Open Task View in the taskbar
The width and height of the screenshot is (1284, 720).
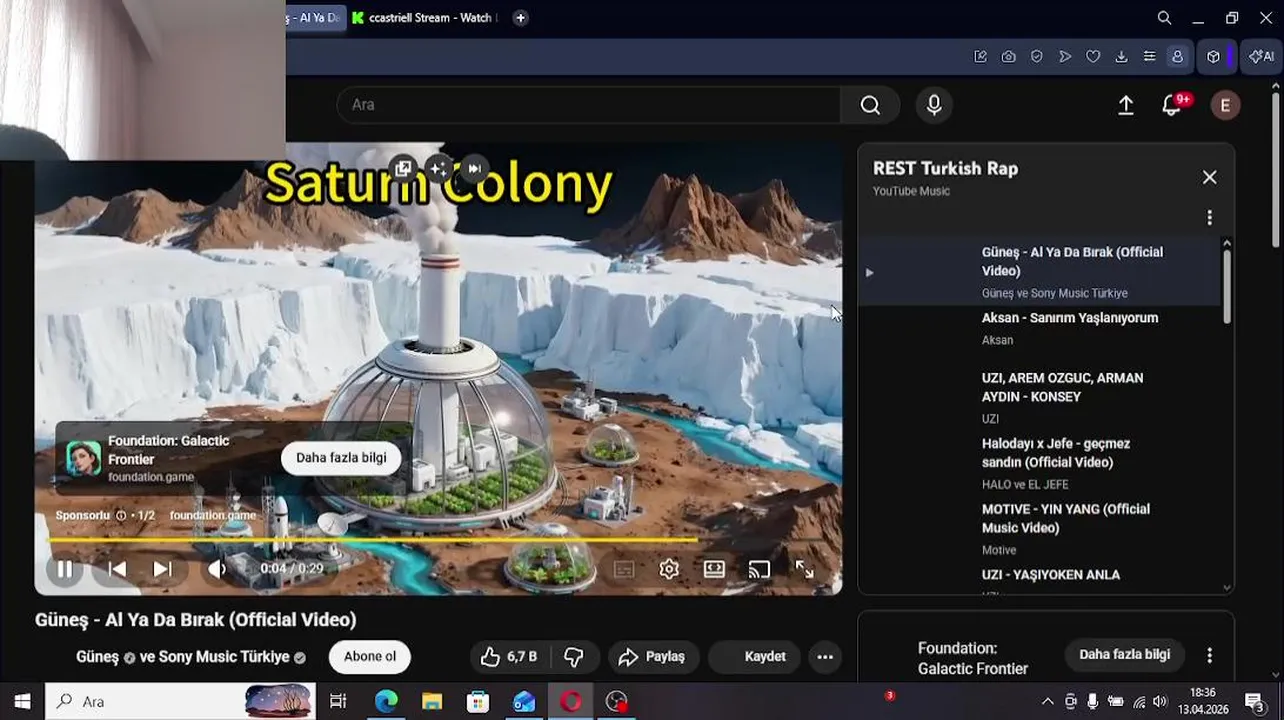[338, 701]
